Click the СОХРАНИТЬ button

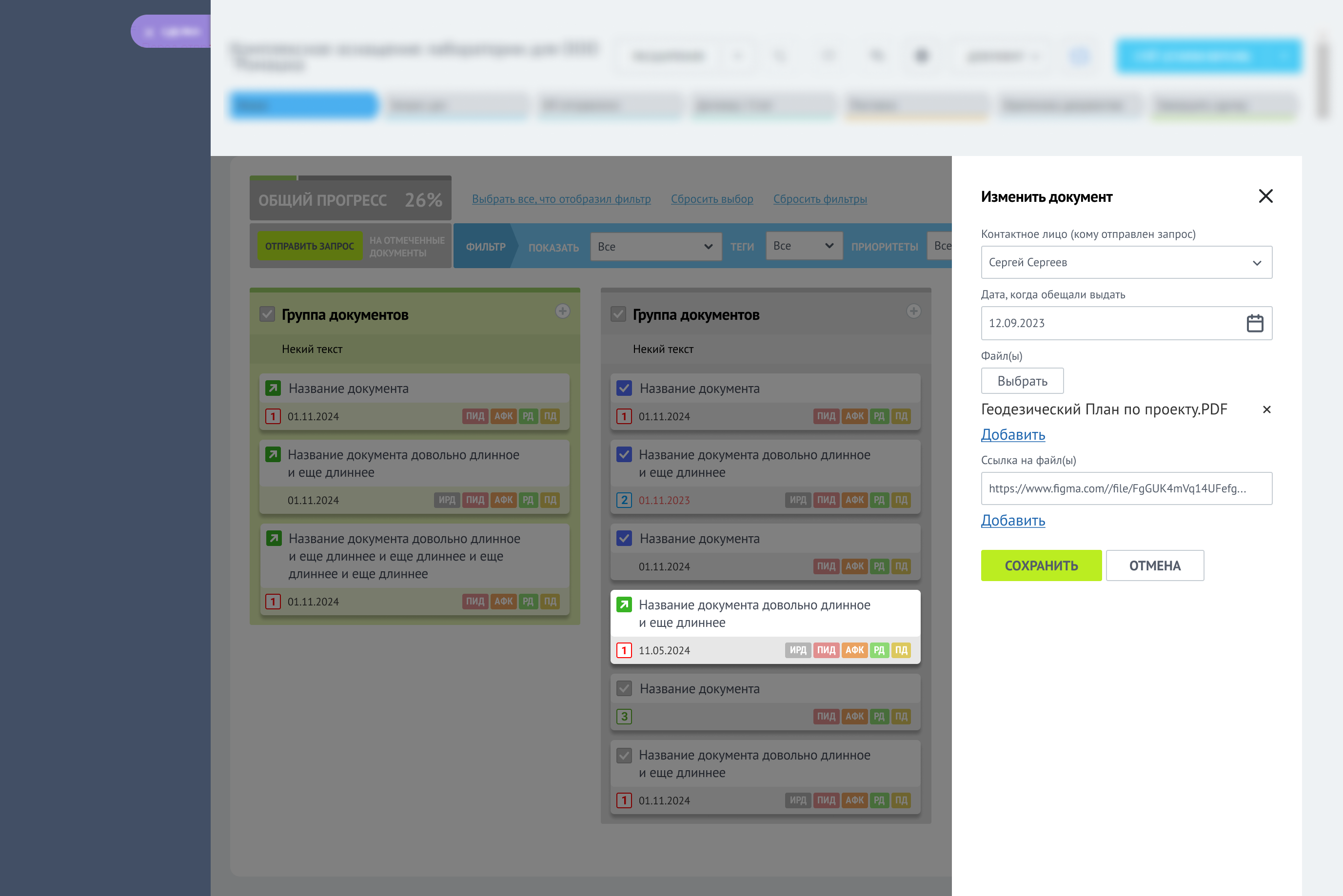tap(1041, 565)
